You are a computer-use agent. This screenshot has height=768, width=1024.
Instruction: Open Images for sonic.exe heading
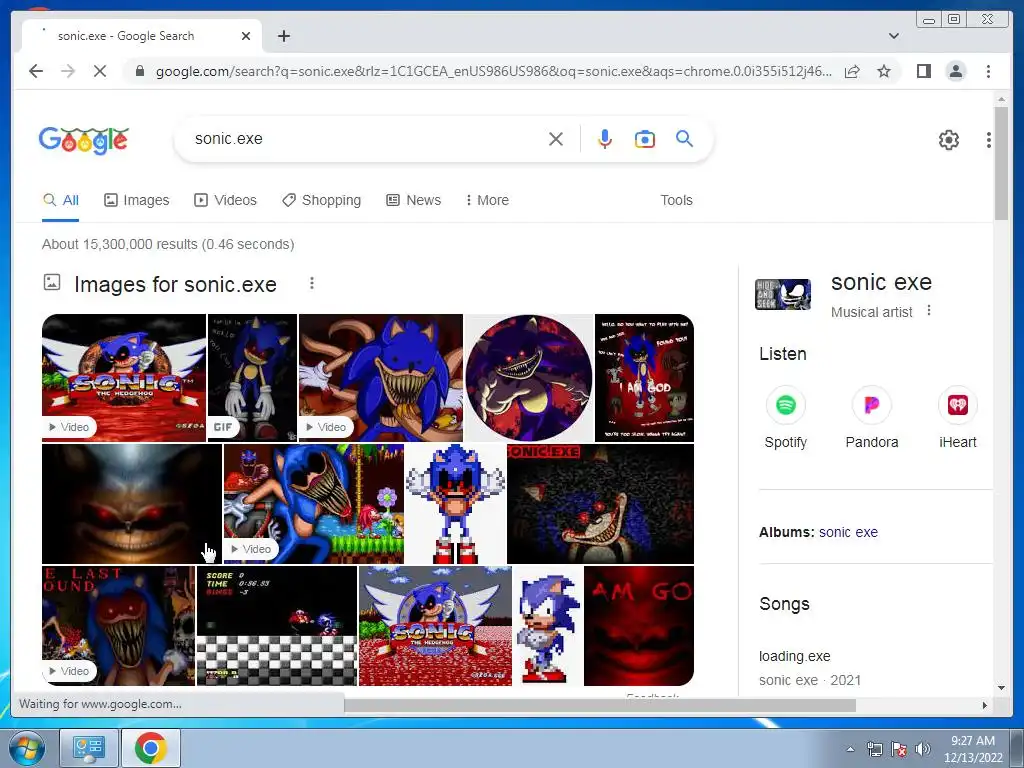pos(175,285)
